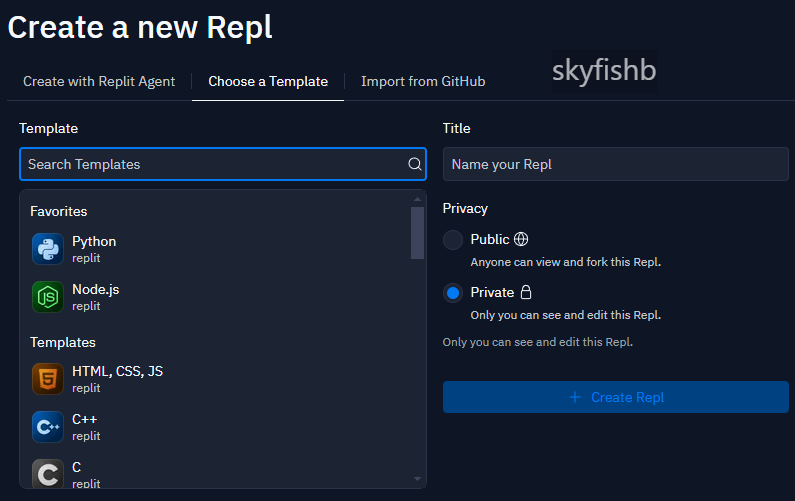Click the search magnifier icon in Templates field
The image size is (795, 501).
(415, 164)
